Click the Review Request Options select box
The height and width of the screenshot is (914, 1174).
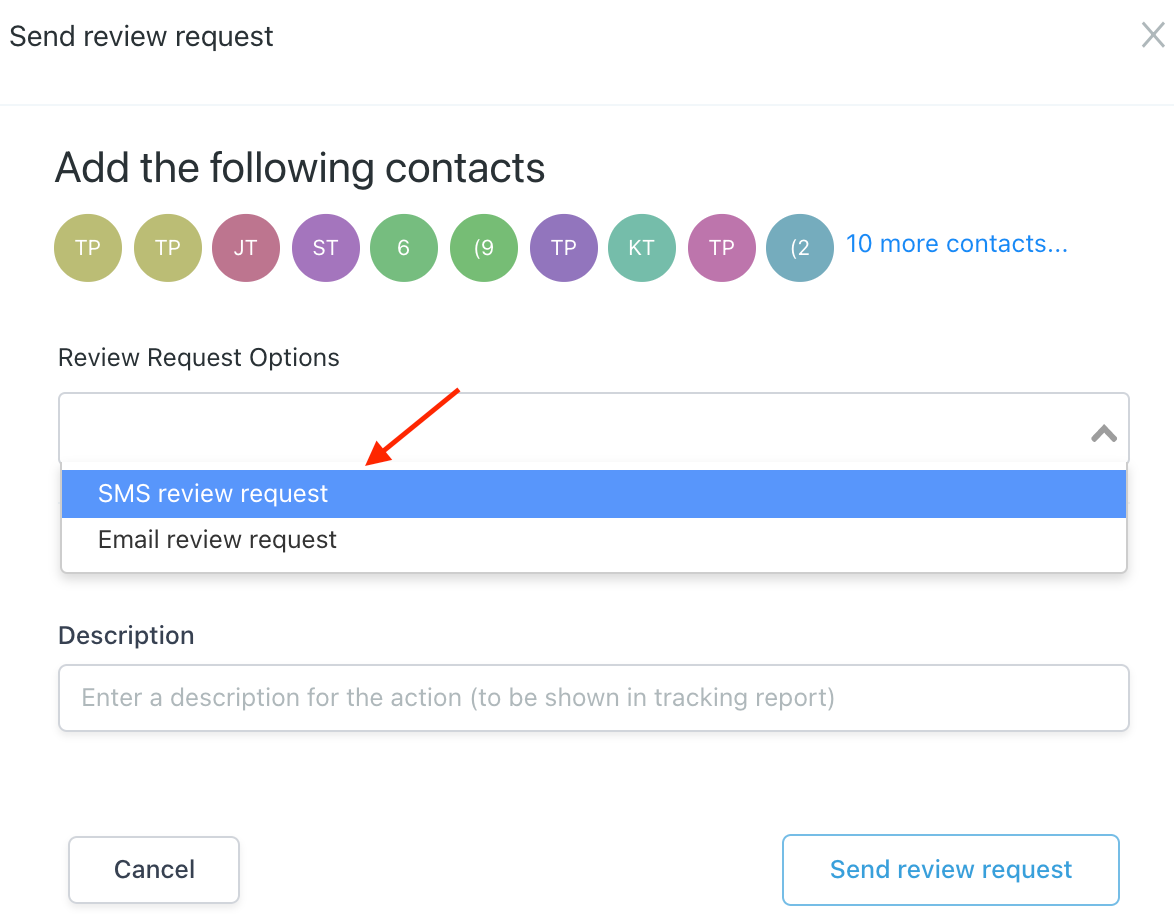pos(570,430)
